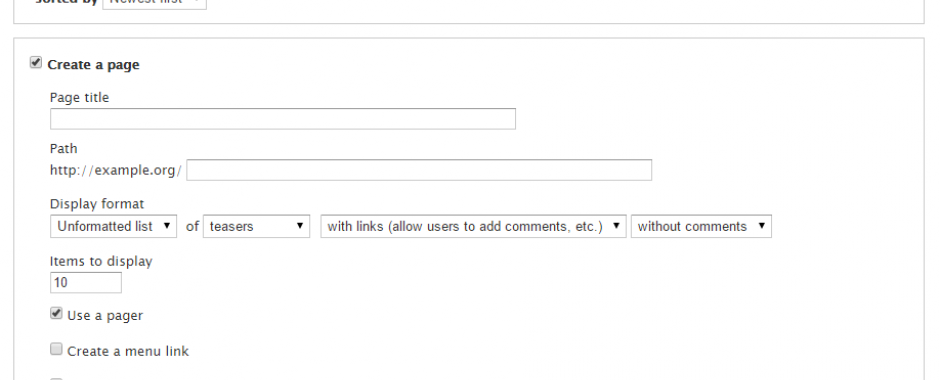Enable the Create a menu link checkbox
This screenshot has height=380, width=940.
click(x=56, y=349)
